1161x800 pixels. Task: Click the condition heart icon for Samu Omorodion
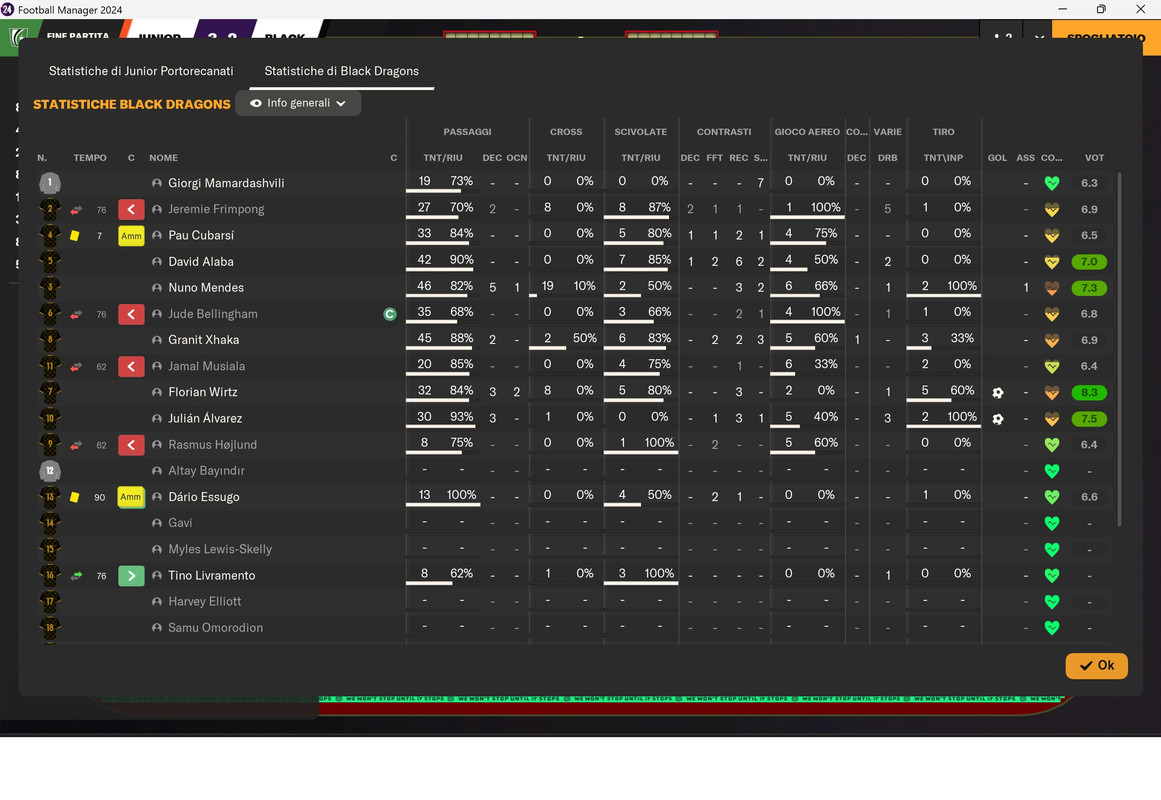[x=1051, y=627]
